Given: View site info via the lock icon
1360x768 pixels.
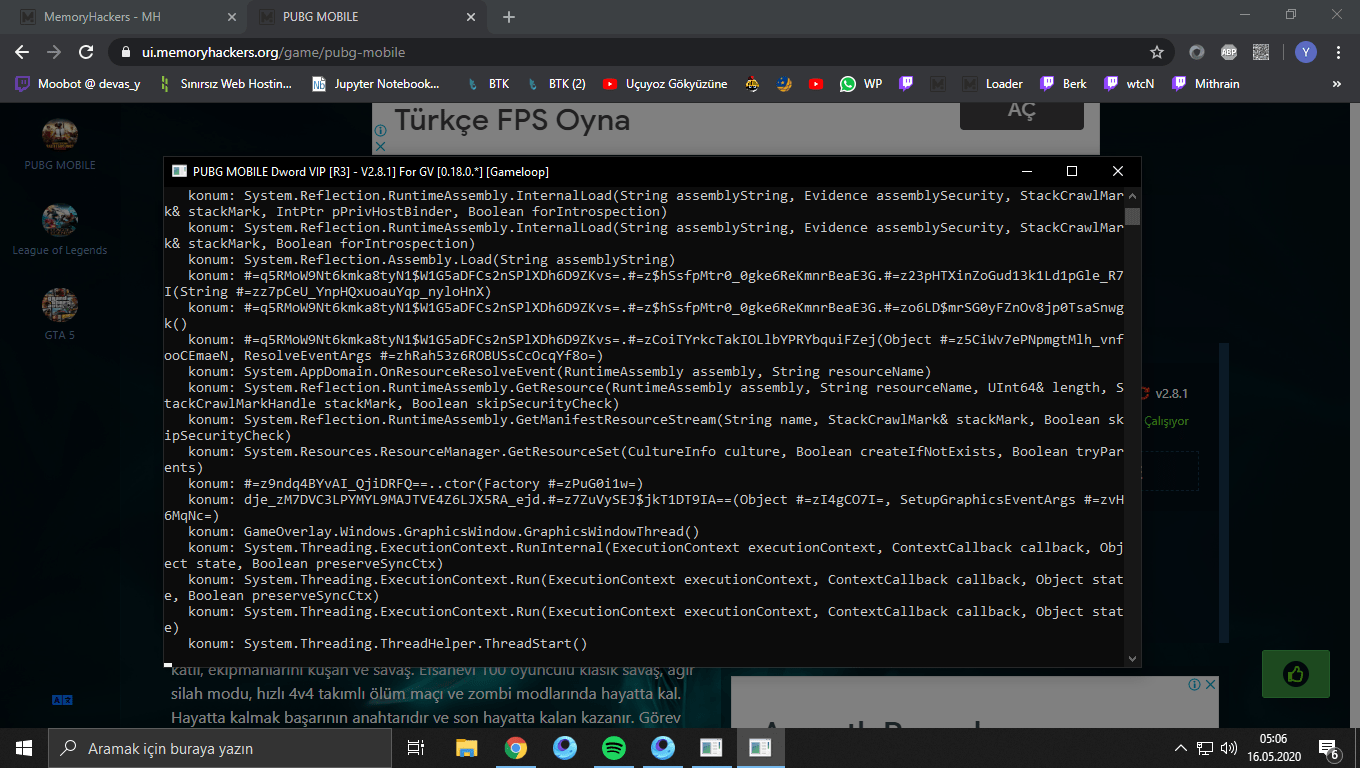Looking at the screenshot, I should (126, 52).
